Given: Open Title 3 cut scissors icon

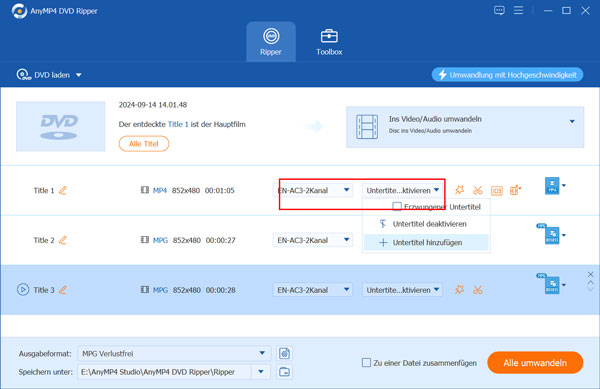Looking at the screenshot, I should (478, 290).
